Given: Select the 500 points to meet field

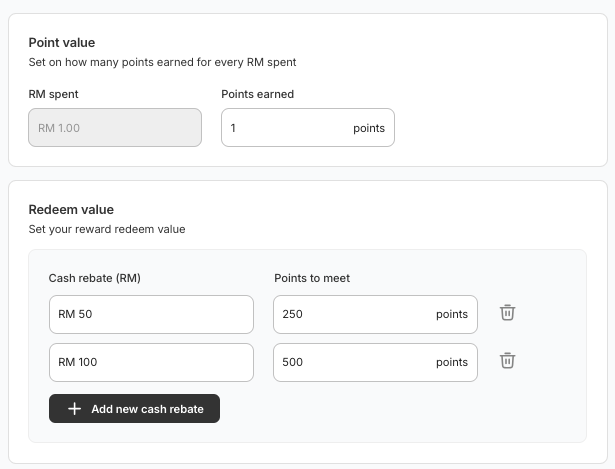Looking at the screenshot, I should tap(375, 362).
